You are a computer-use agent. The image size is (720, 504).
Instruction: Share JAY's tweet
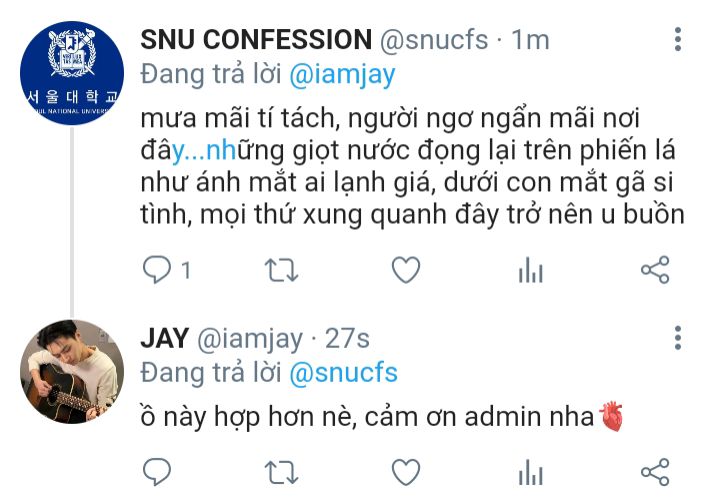coord(654,471)
